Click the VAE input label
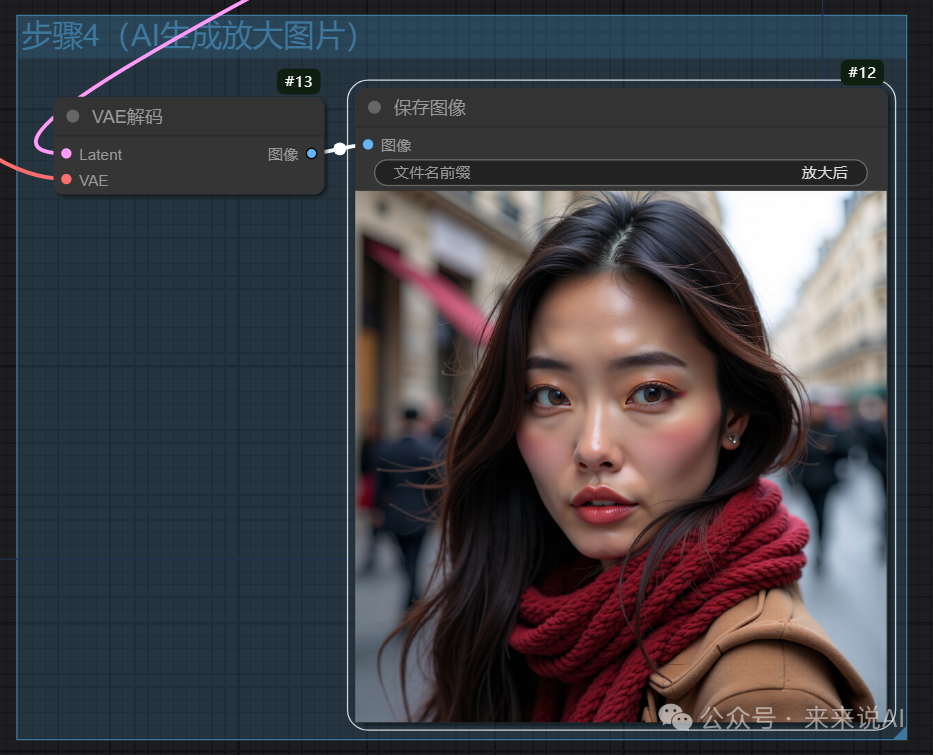This screenshot has width=933, height=755. 93,180
